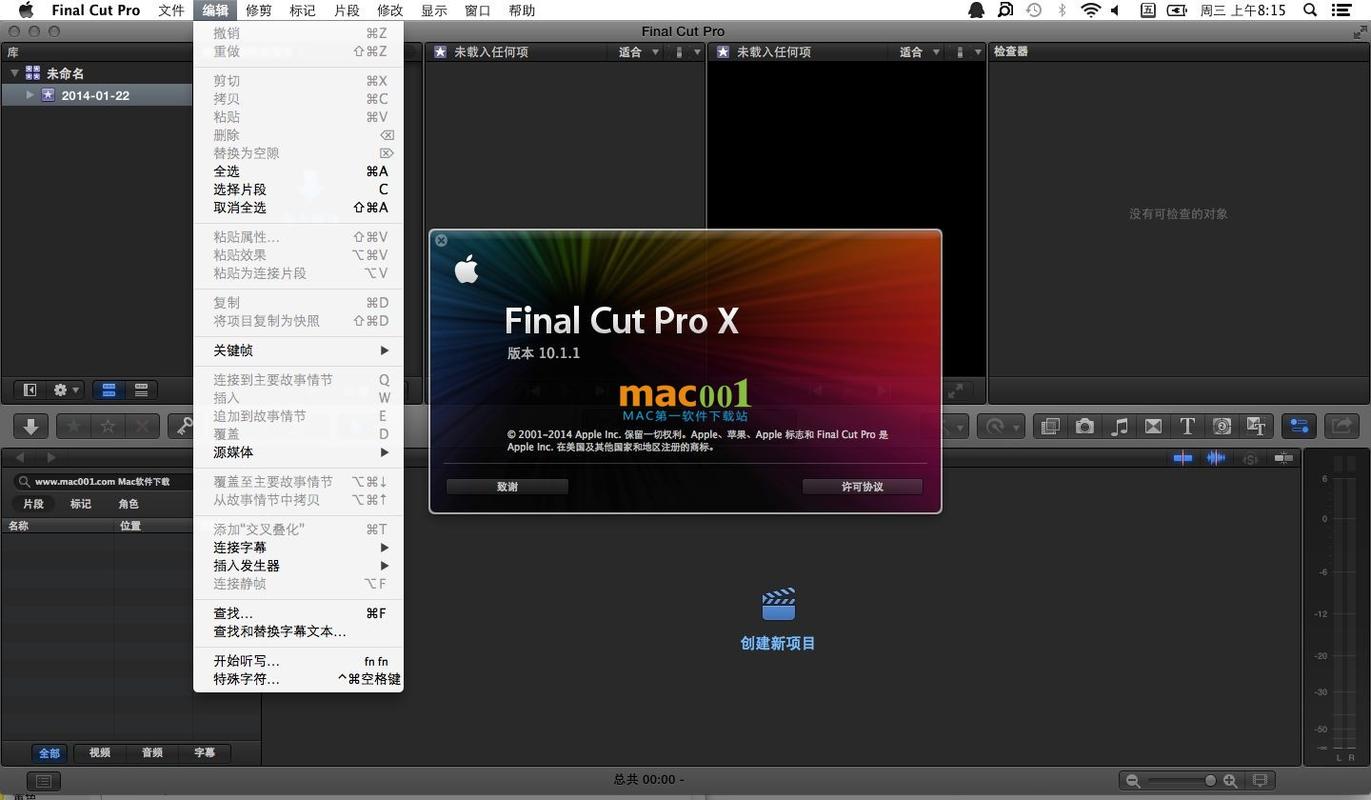Click viewer full-screen expand arrows icon
1371x800 pixels.
956,390
